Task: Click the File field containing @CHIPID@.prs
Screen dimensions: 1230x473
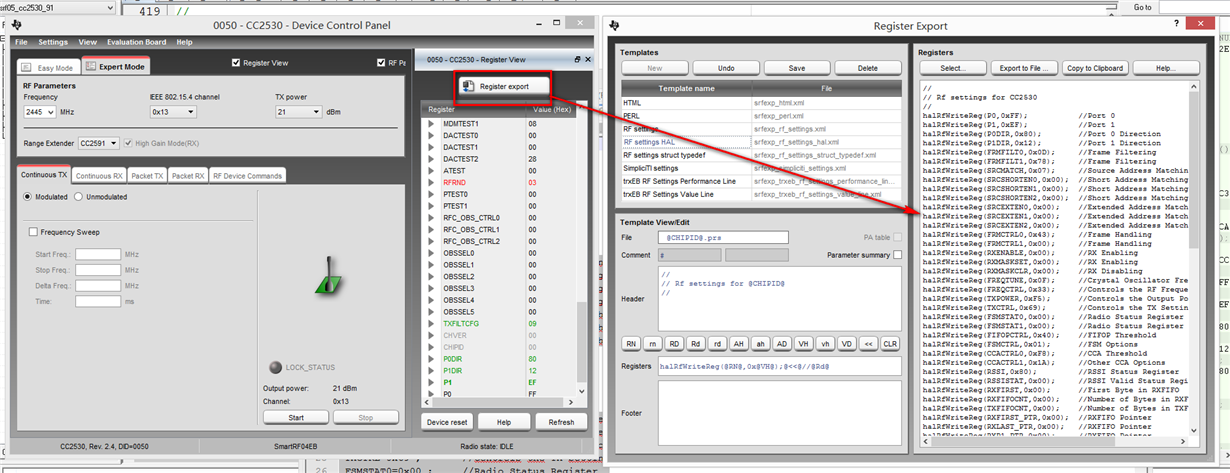Action: click(x=724, y=237)
